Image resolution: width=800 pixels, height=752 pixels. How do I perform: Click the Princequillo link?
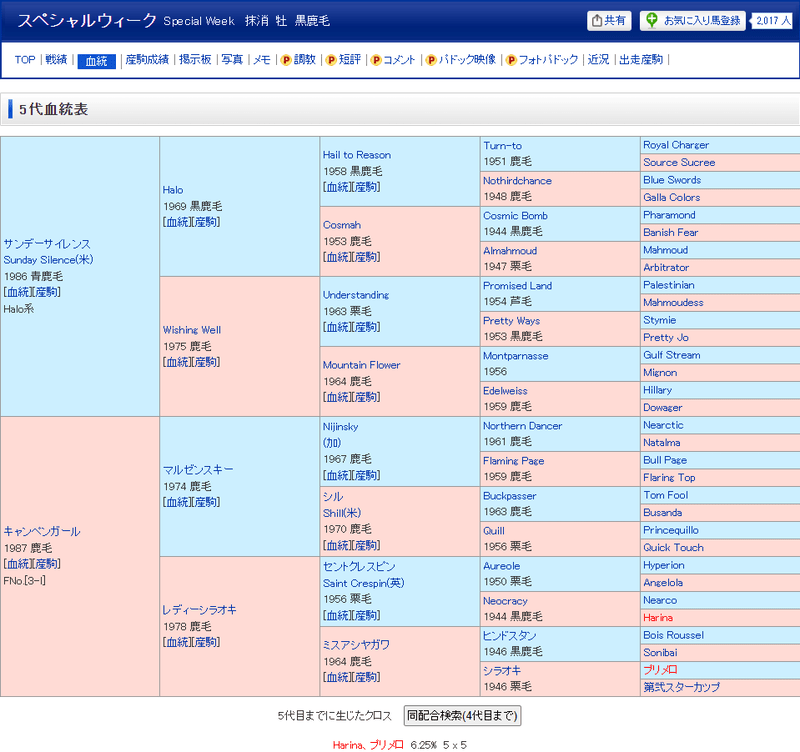coord(671,530)
